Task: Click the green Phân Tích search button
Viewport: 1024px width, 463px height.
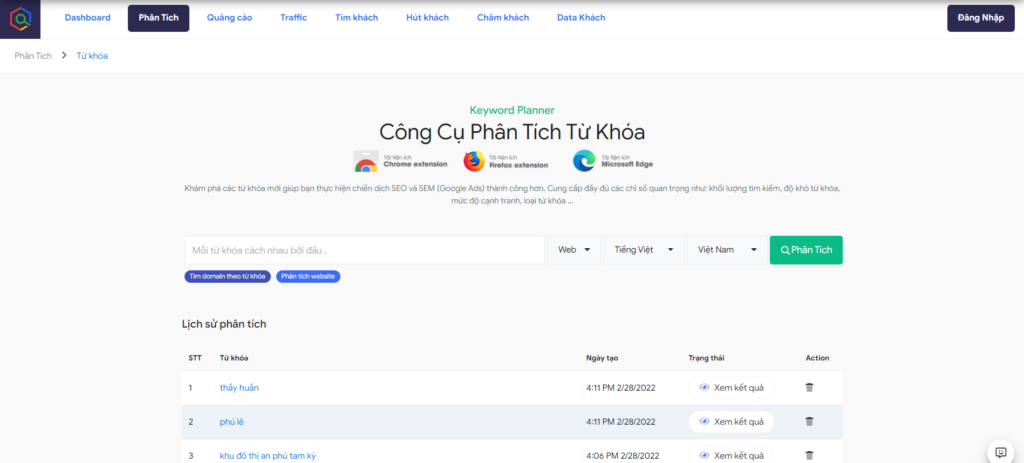Action: [806, 250]
